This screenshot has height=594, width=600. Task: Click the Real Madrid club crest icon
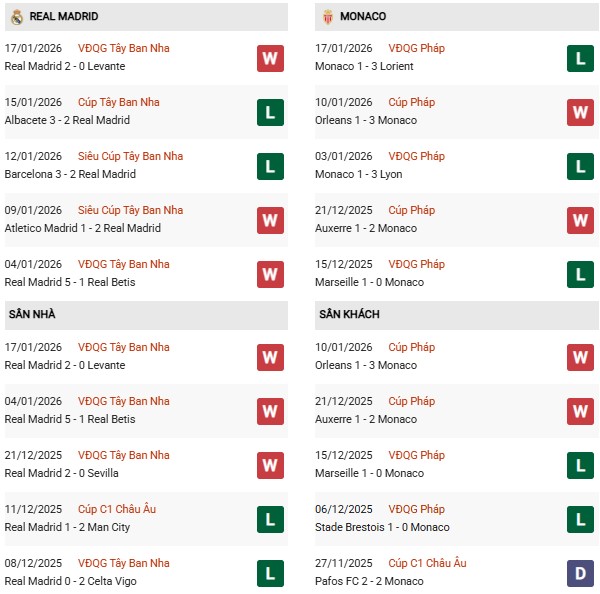pyautogui.click(x=17, y=17)
